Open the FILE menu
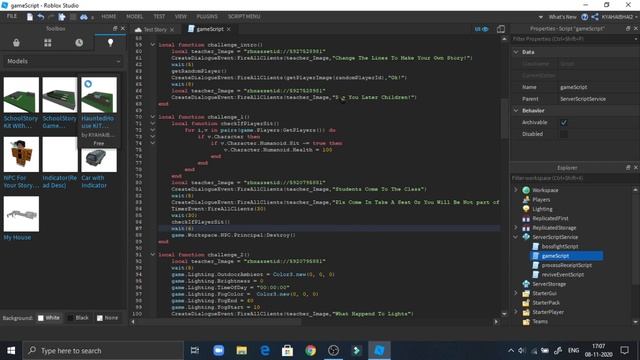Viewport: 640px width, 360px height. click(x=11, y=16)
